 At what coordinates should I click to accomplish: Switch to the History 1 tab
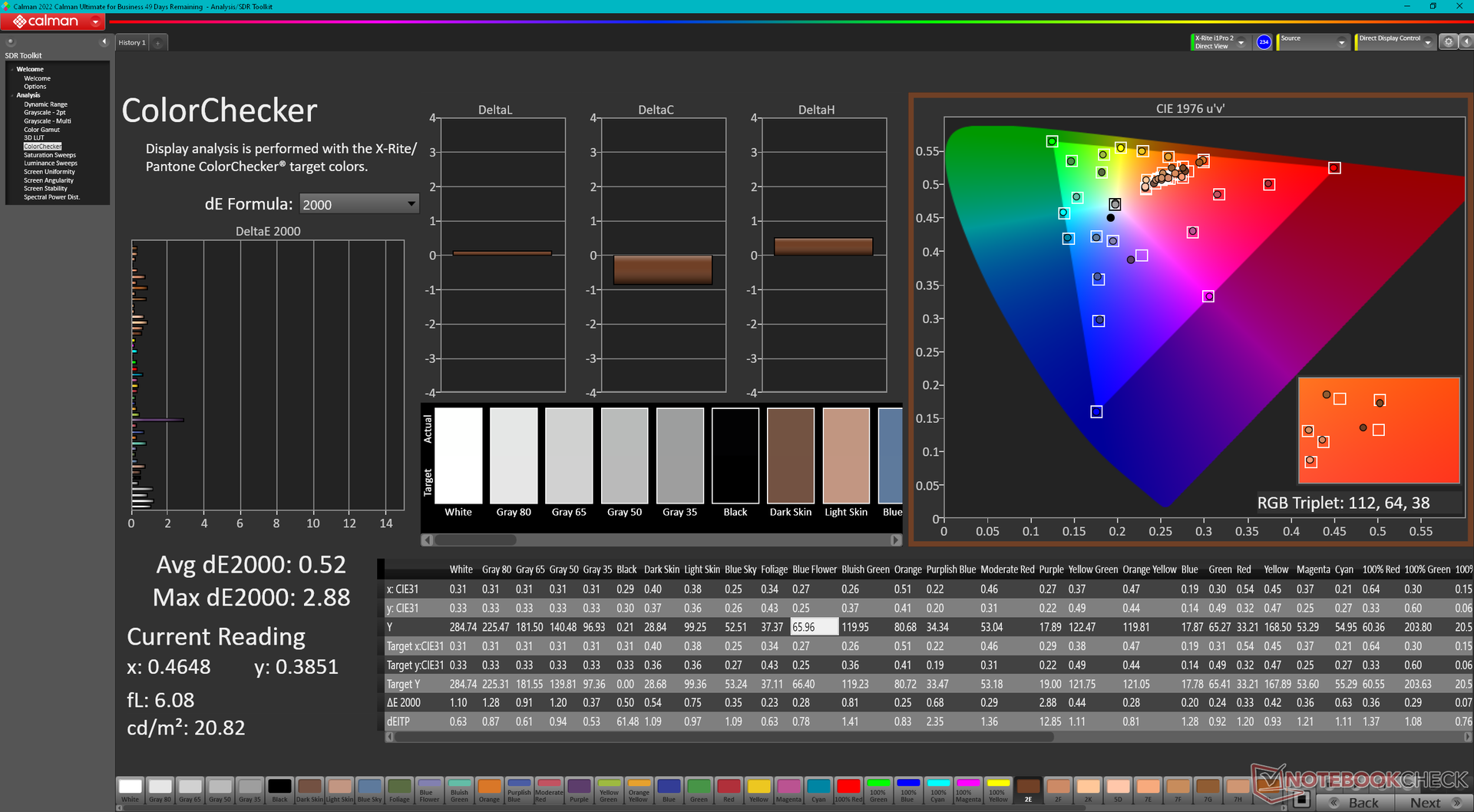(131, 43)
